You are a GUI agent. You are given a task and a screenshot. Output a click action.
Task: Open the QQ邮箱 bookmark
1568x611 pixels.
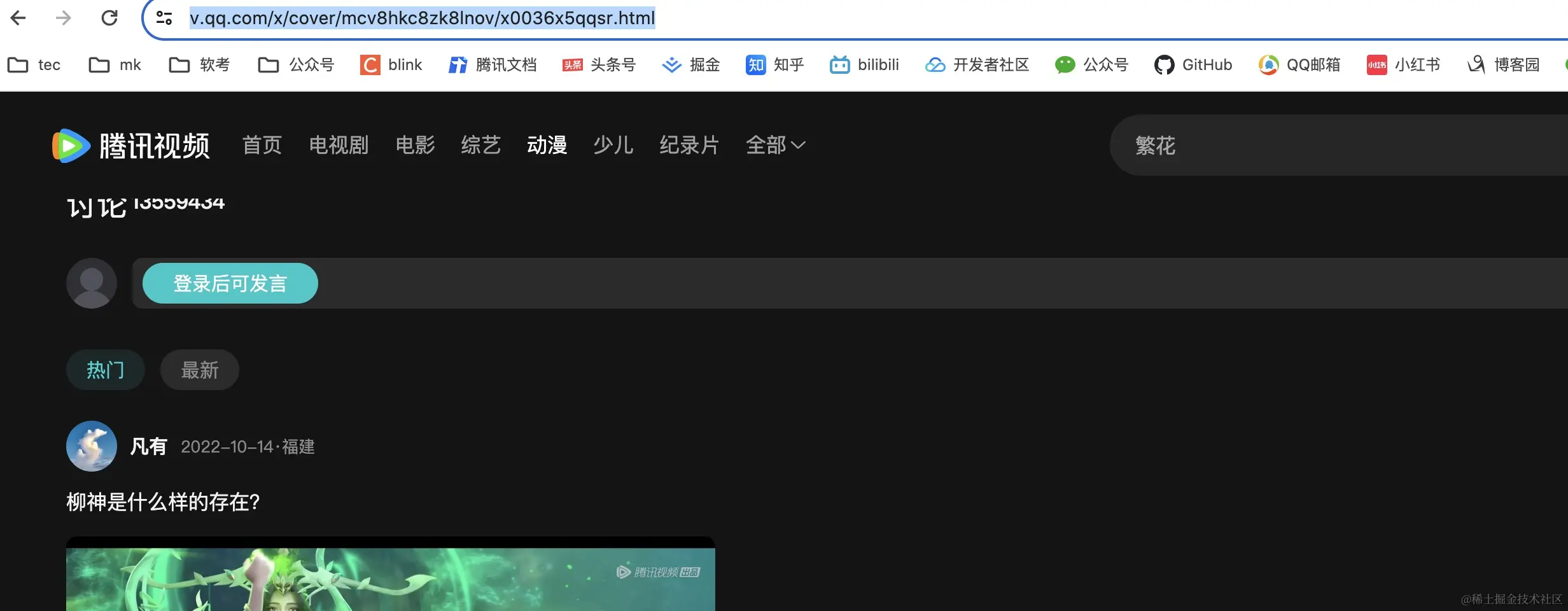pyautogui.click(x=1299, y=65)
